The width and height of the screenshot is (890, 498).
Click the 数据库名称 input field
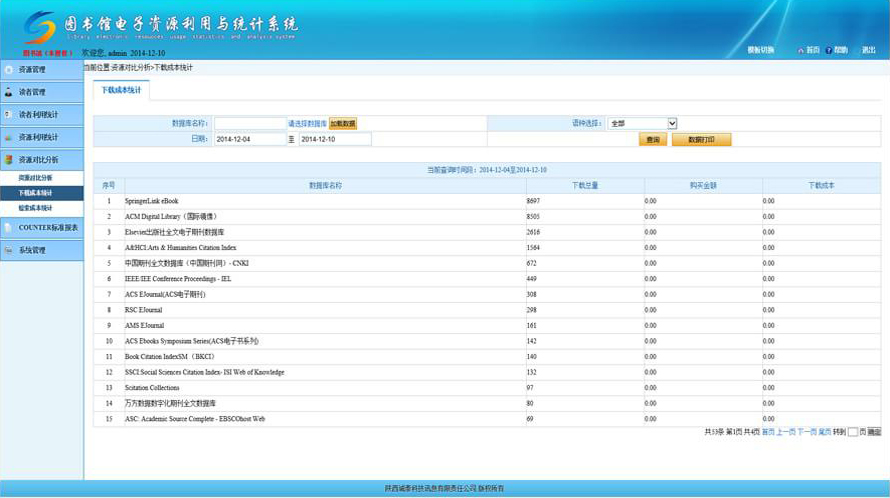tap(250, 123)
